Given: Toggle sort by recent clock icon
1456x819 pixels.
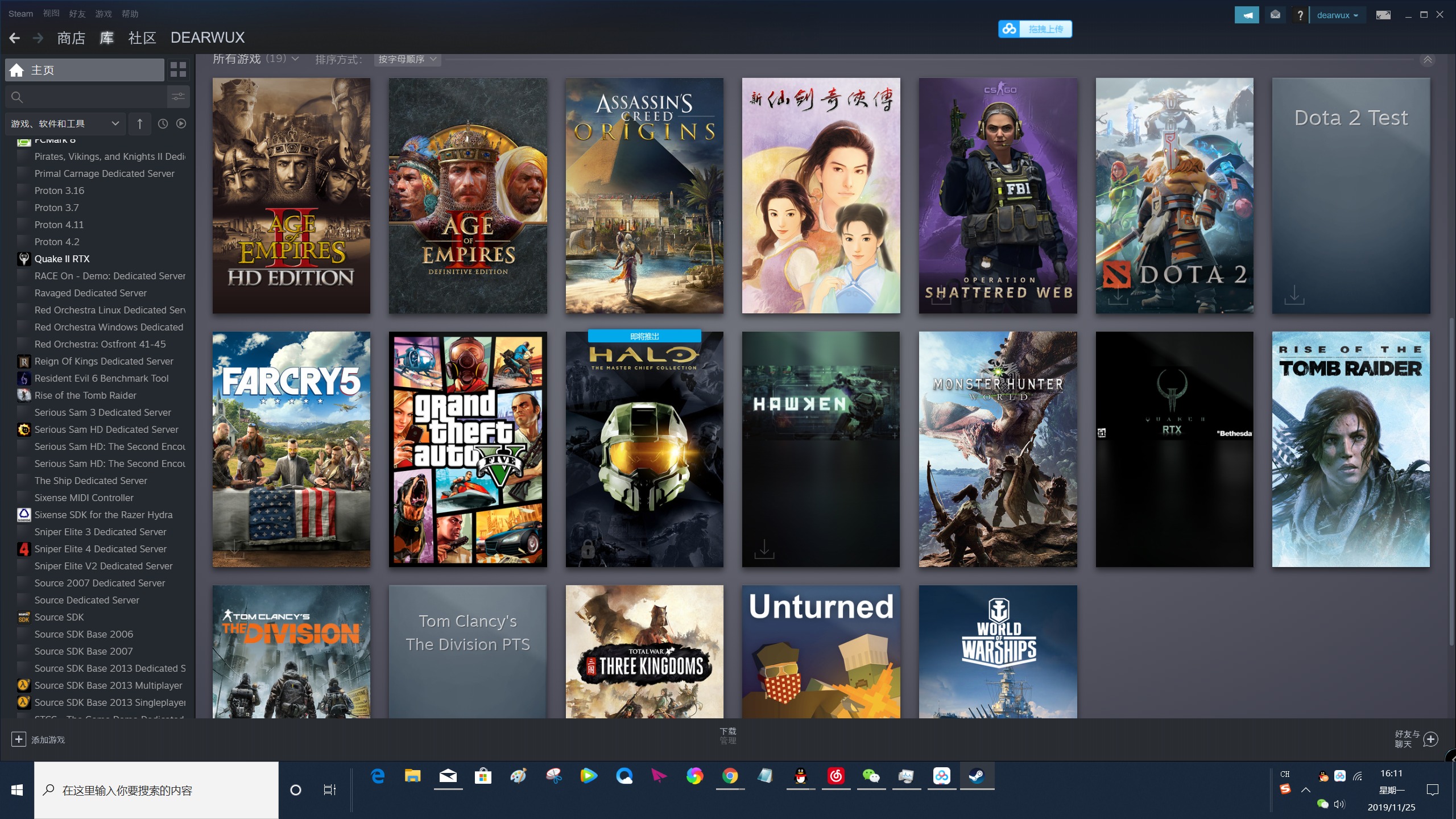Looking at the screenshot, I should (163, 123).
